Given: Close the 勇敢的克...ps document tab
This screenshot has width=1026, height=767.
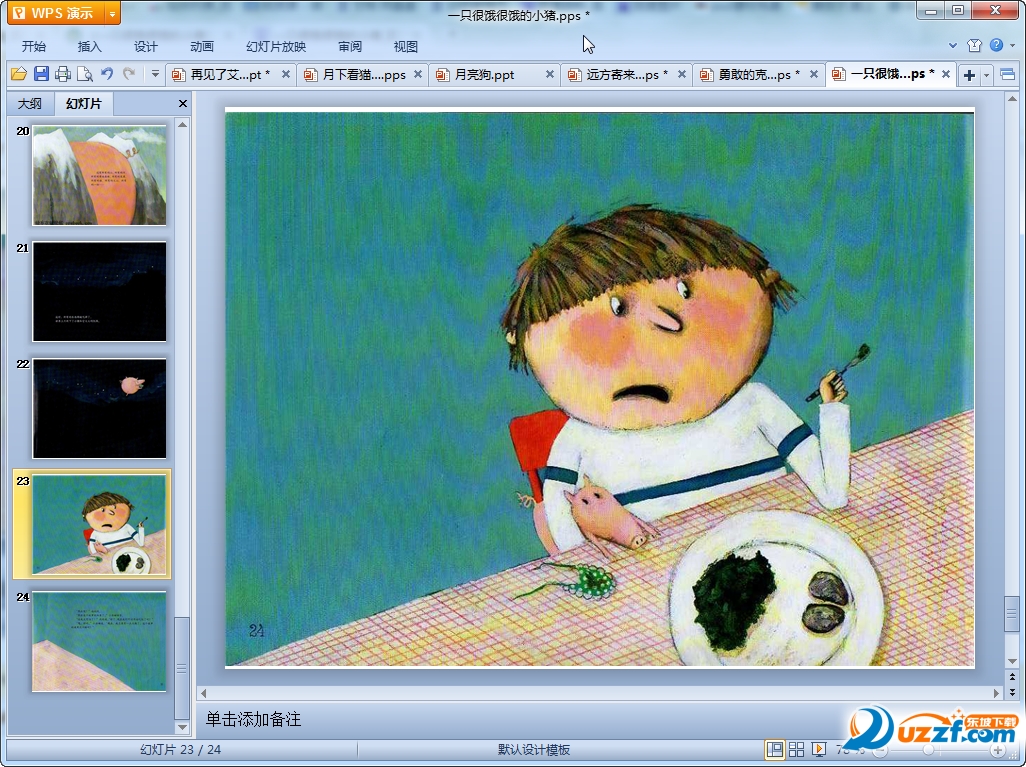Looking at the screenshot, I should 814,75.
